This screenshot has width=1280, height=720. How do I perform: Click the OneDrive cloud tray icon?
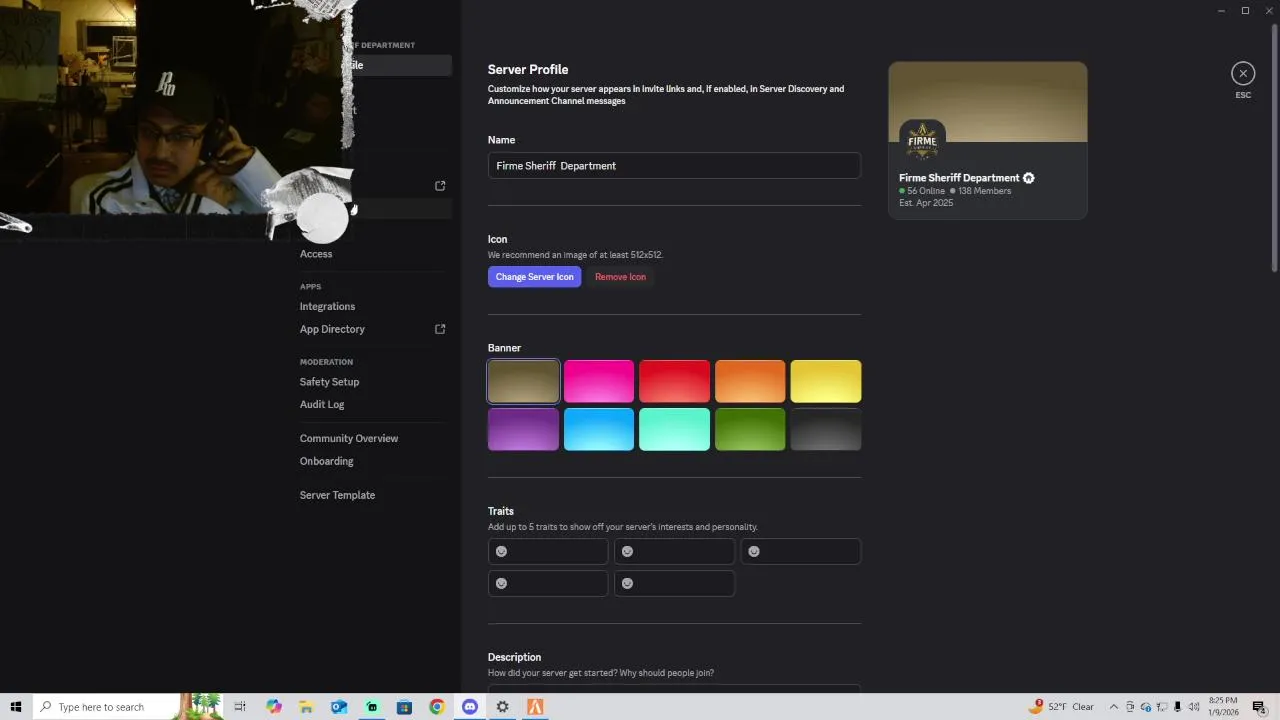point(1146,707)
